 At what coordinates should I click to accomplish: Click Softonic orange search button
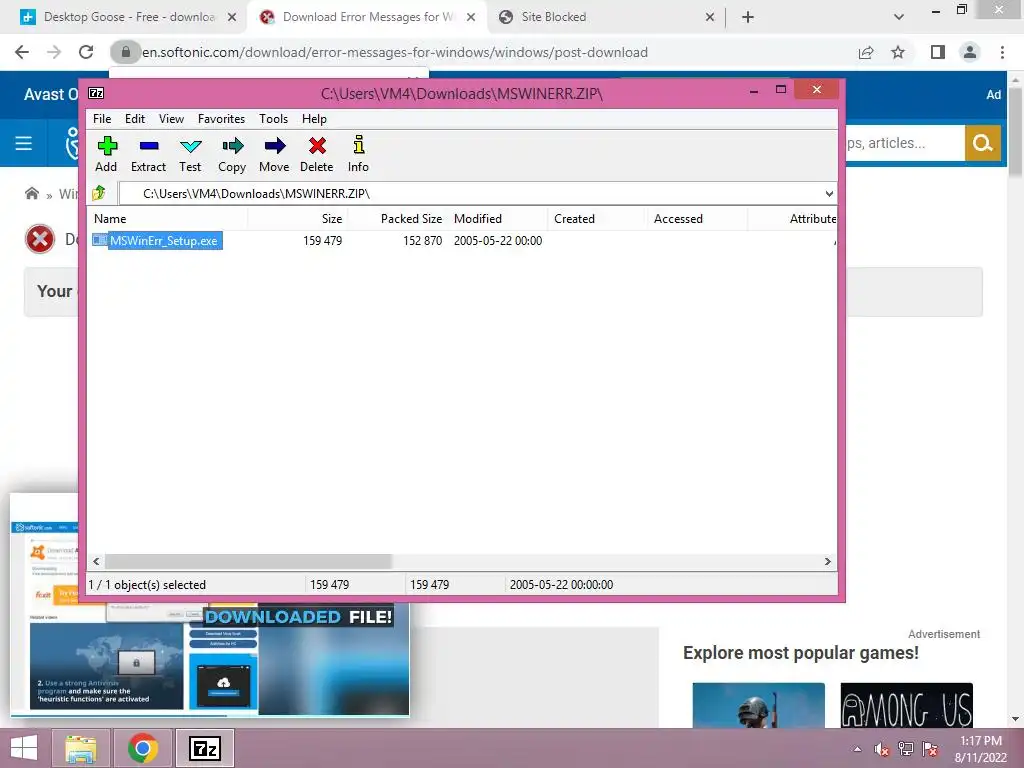click(983, 143)
